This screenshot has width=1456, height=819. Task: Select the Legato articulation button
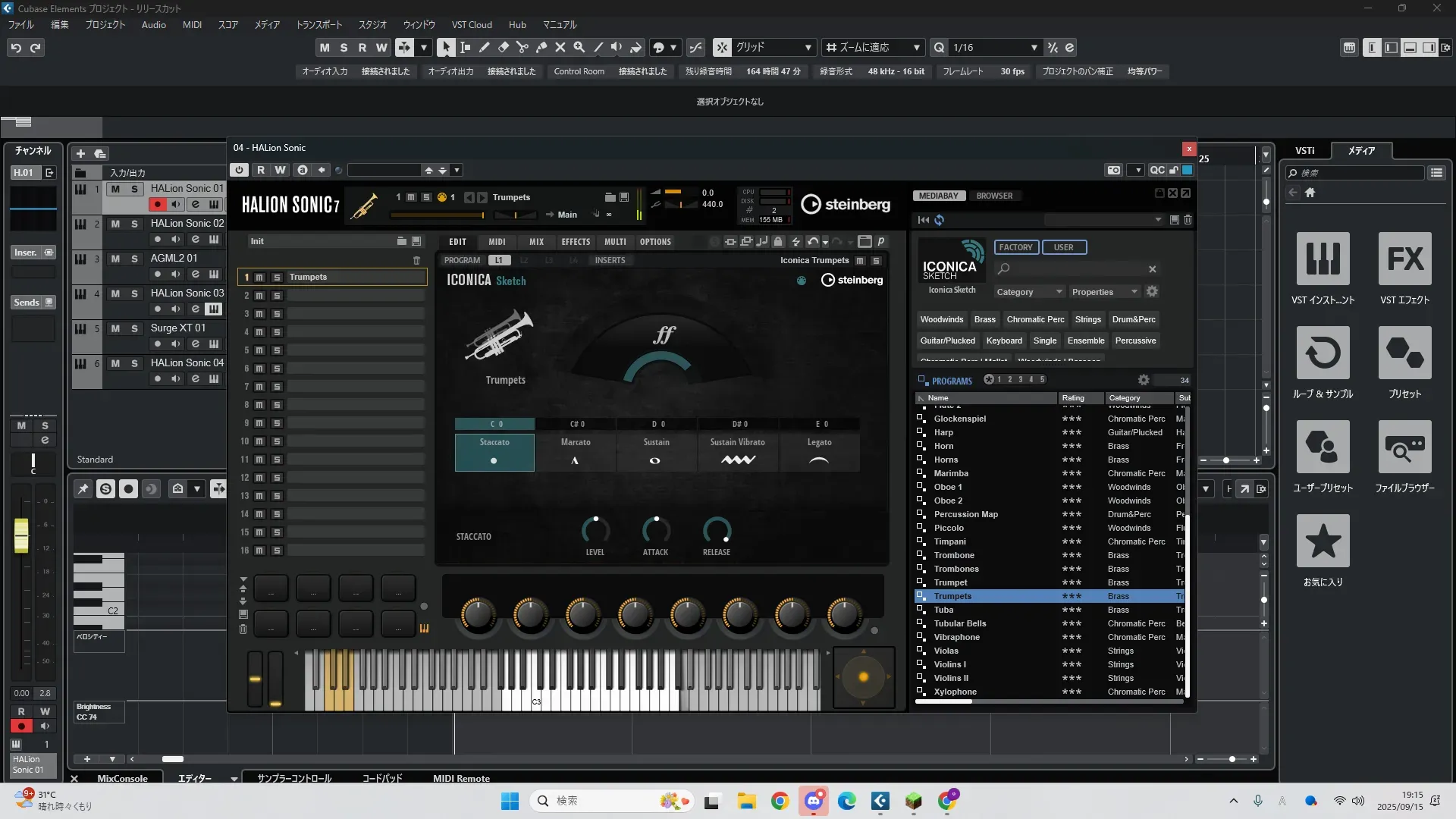819,452
